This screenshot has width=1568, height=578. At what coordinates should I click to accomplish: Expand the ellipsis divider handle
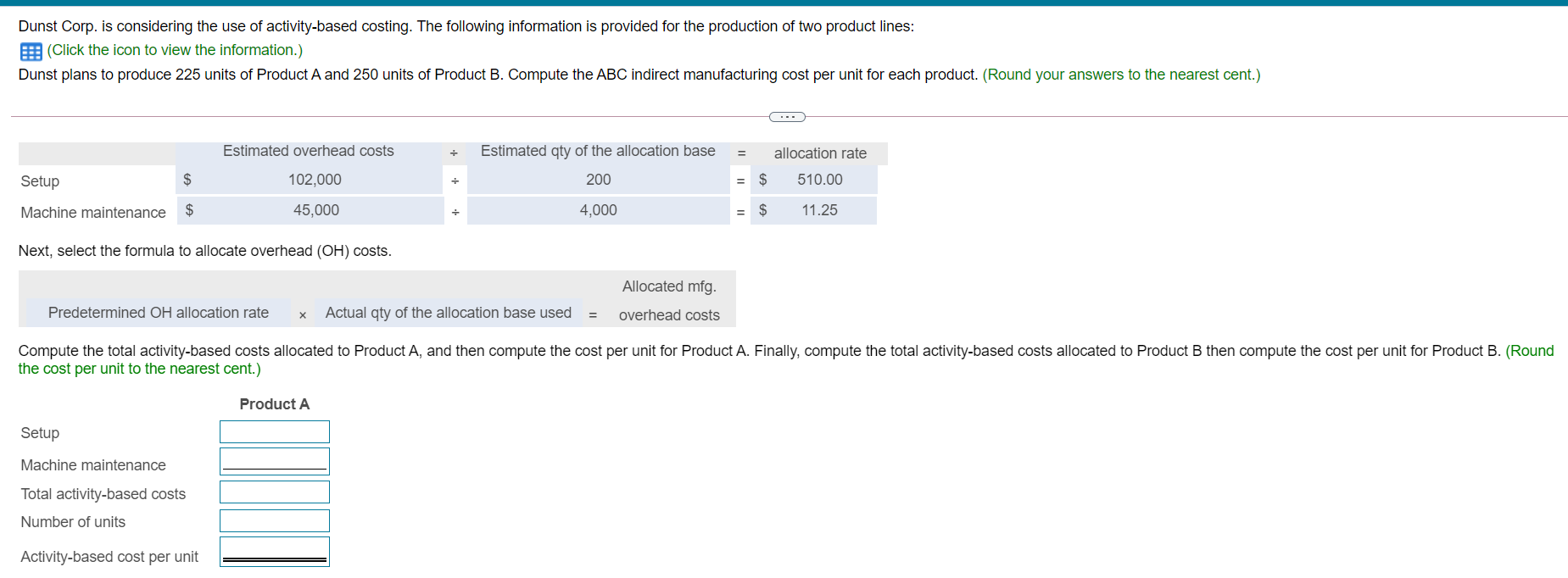pos(787,117)
